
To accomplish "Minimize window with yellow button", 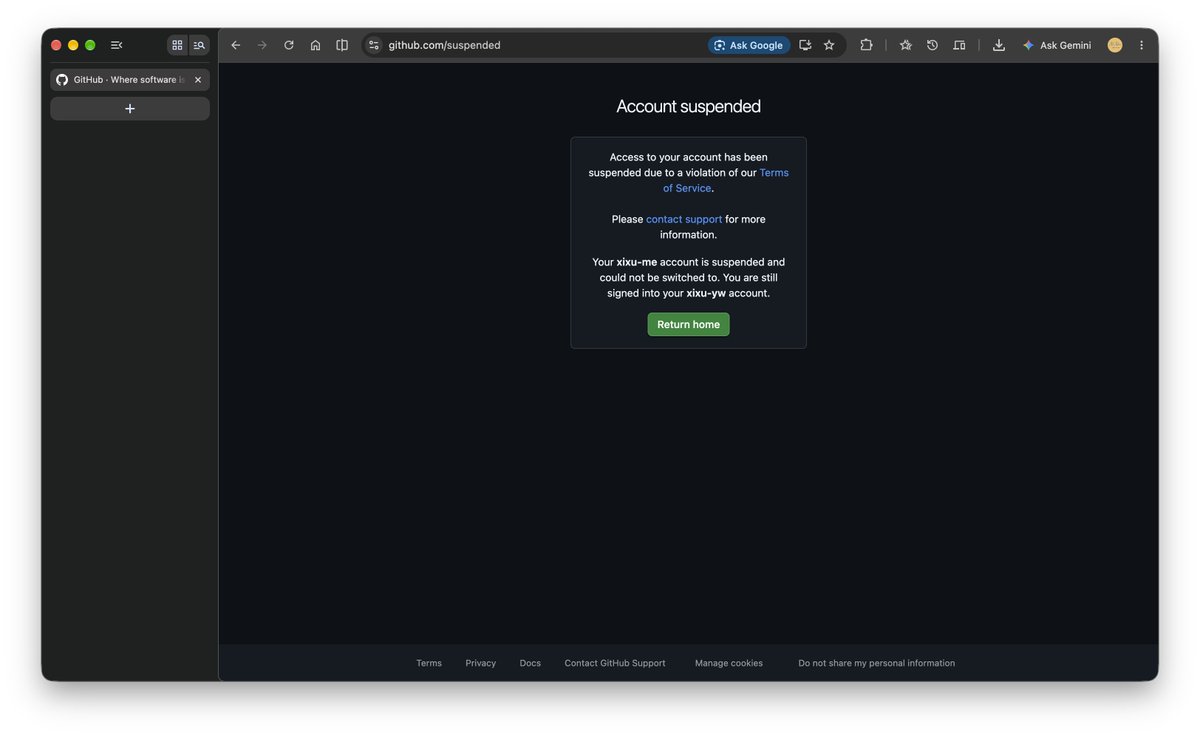I will click(73, 45).
